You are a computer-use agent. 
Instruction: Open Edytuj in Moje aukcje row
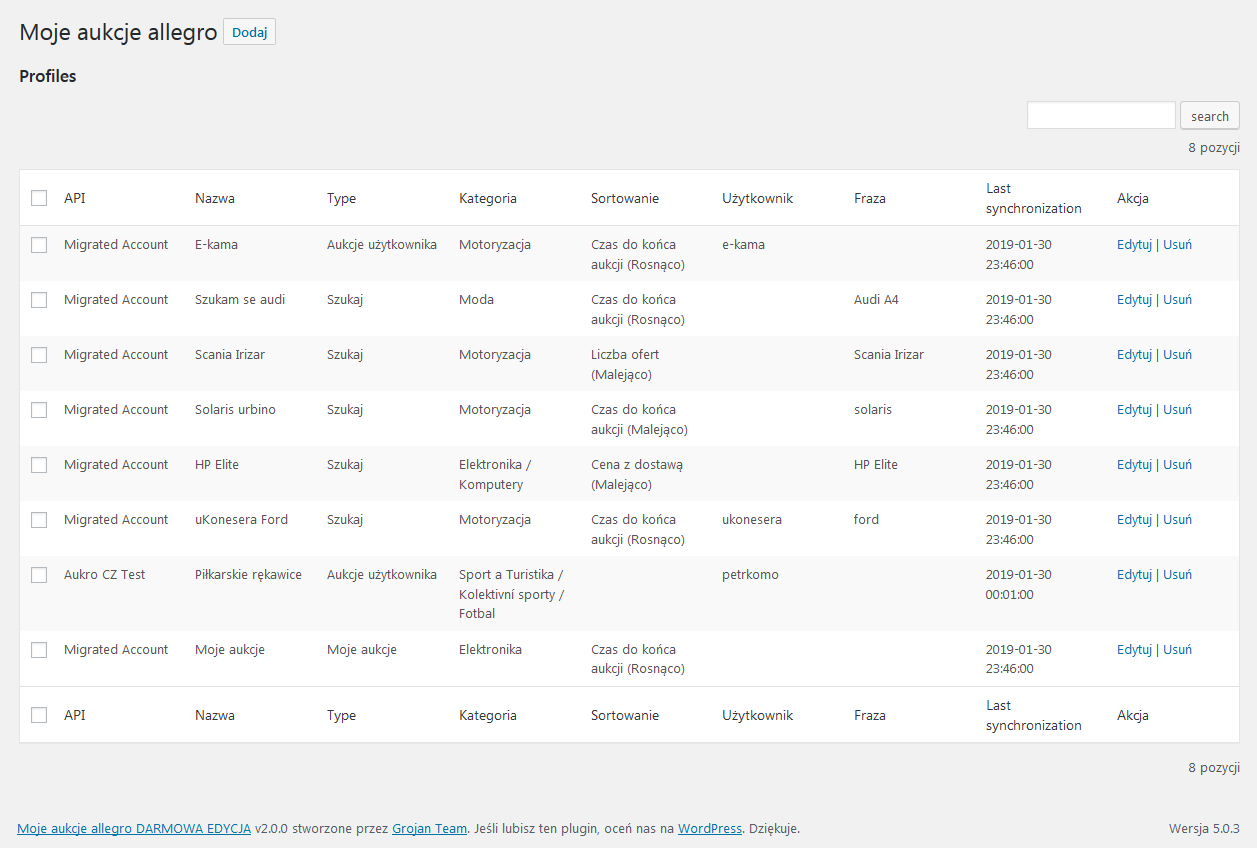point(1134,650)
